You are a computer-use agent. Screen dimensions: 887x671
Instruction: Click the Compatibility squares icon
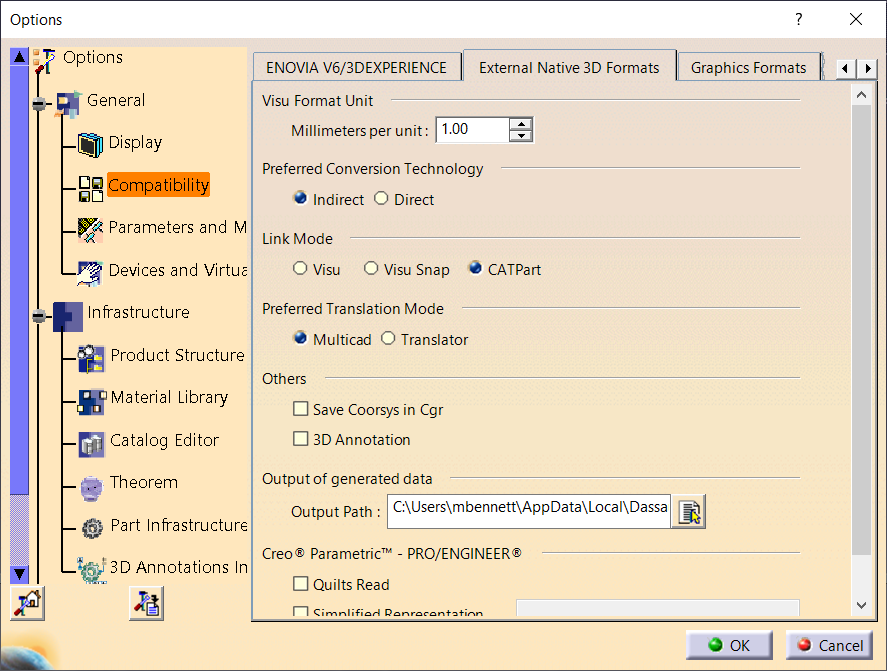click(91, 188)
